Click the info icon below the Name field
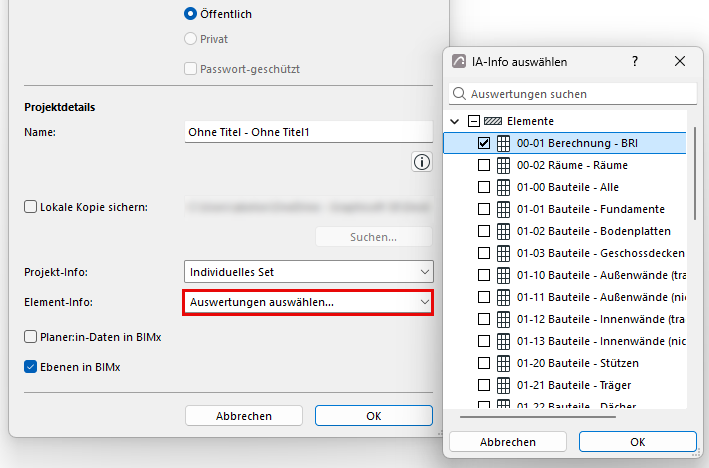 point(421,162)
